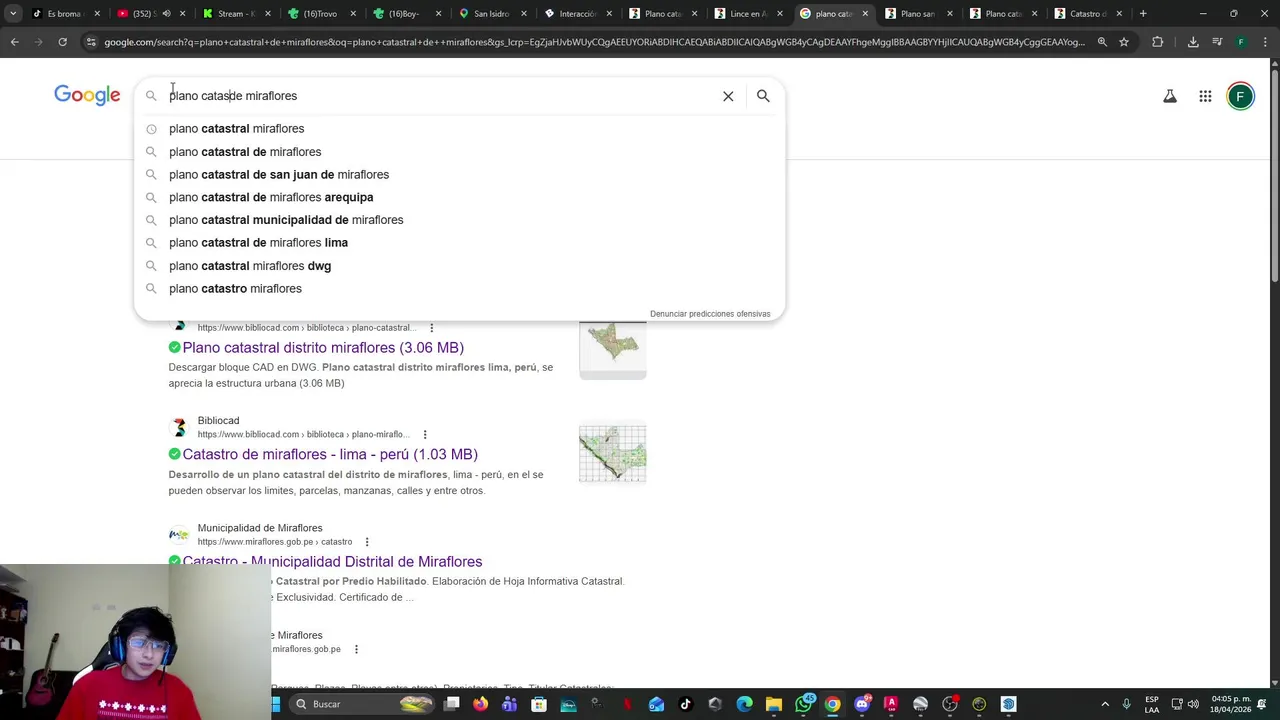1280x720 pixels.
Task: Open Chrome downloads icon
Action: tap(1193, 42)
